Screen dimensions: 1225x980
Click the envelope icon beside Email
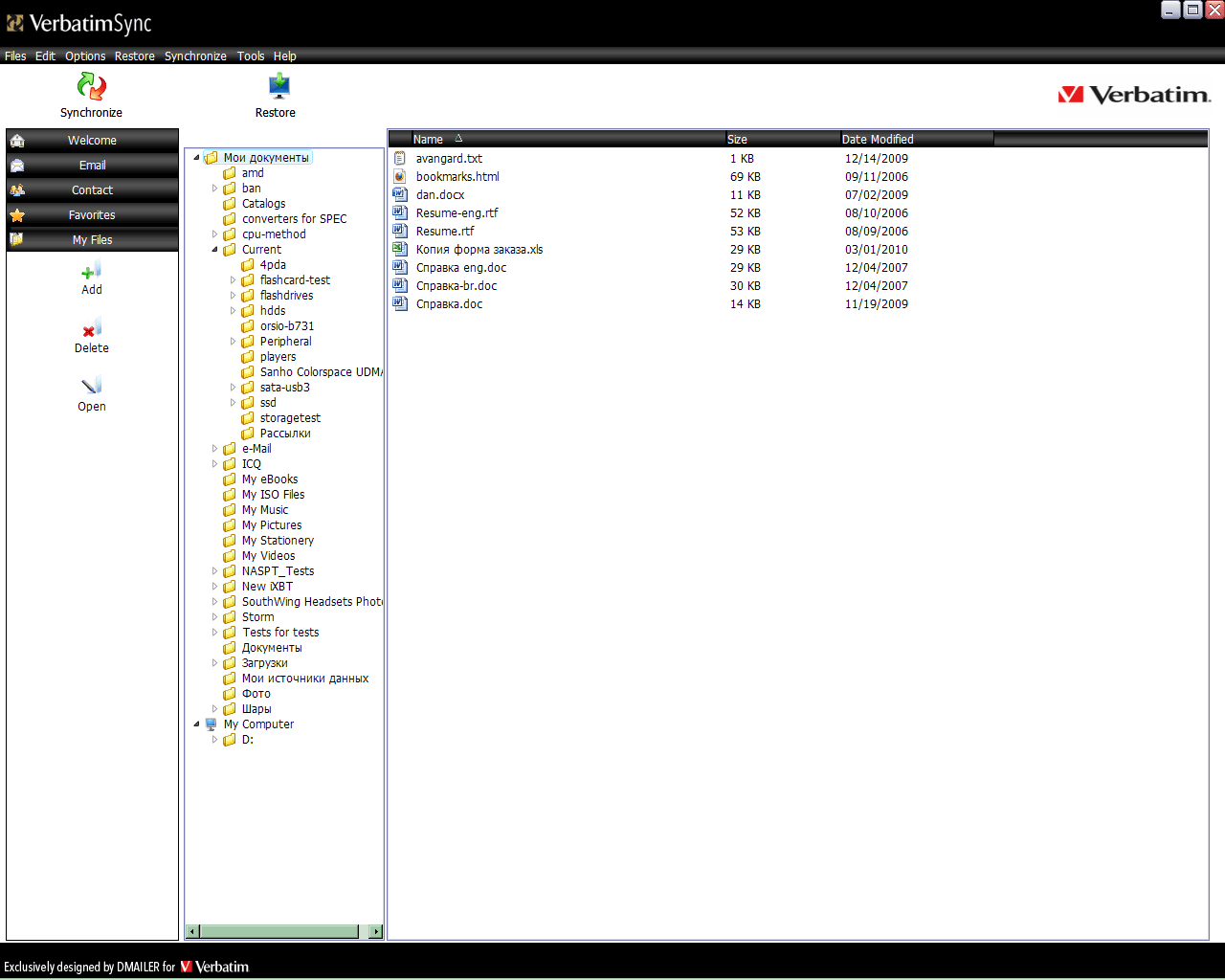coord(17,166)
